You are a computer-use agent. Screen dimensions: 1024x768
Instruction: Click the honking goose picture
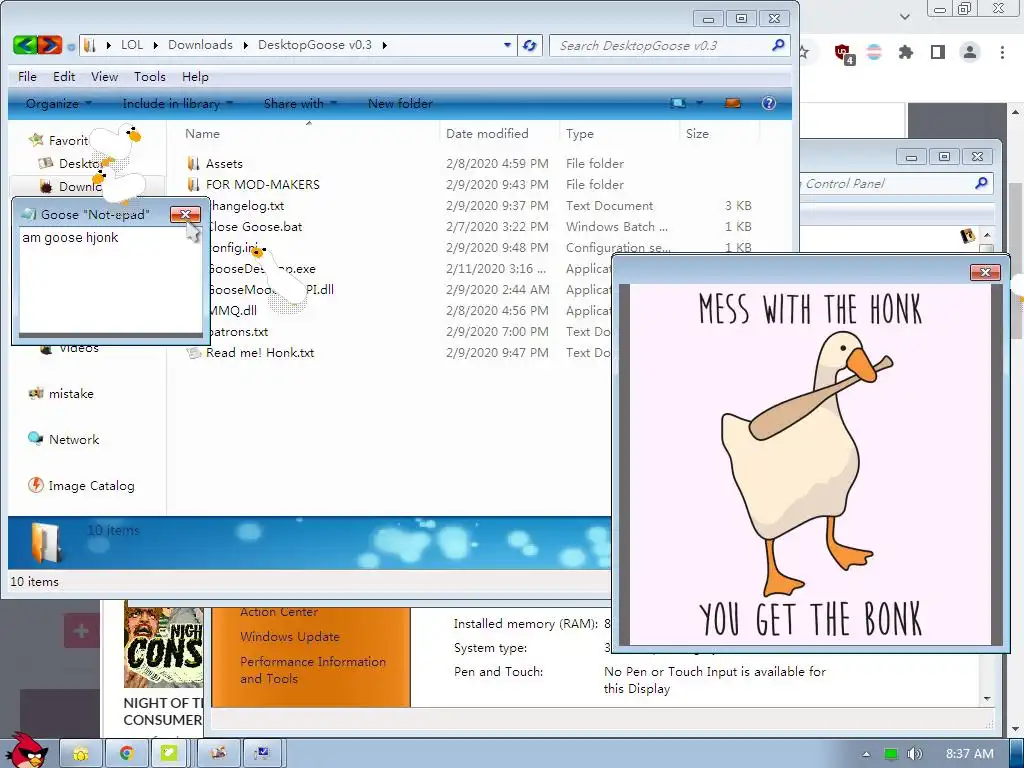pos(810,464)
